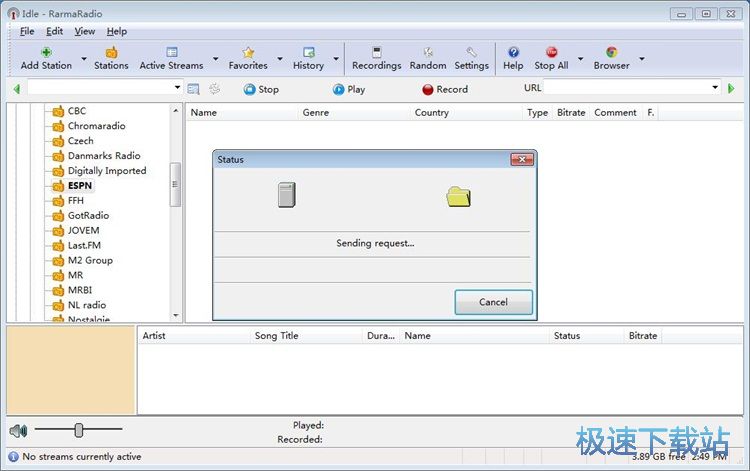Pick a Random station icon
The height and width of the screenshot is (471, 750).
tap(428, 52)
